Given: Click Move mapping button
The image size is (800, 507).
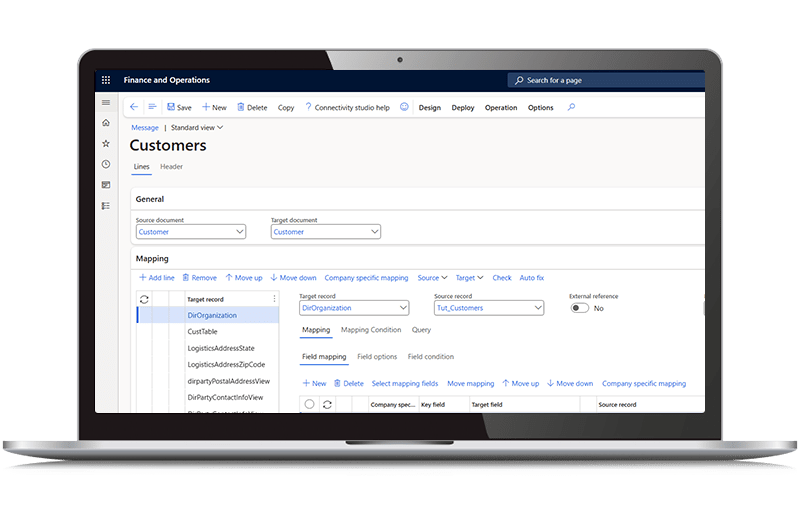Looking at the screenshot, I should pyautogui.click(x=470, y=384).
